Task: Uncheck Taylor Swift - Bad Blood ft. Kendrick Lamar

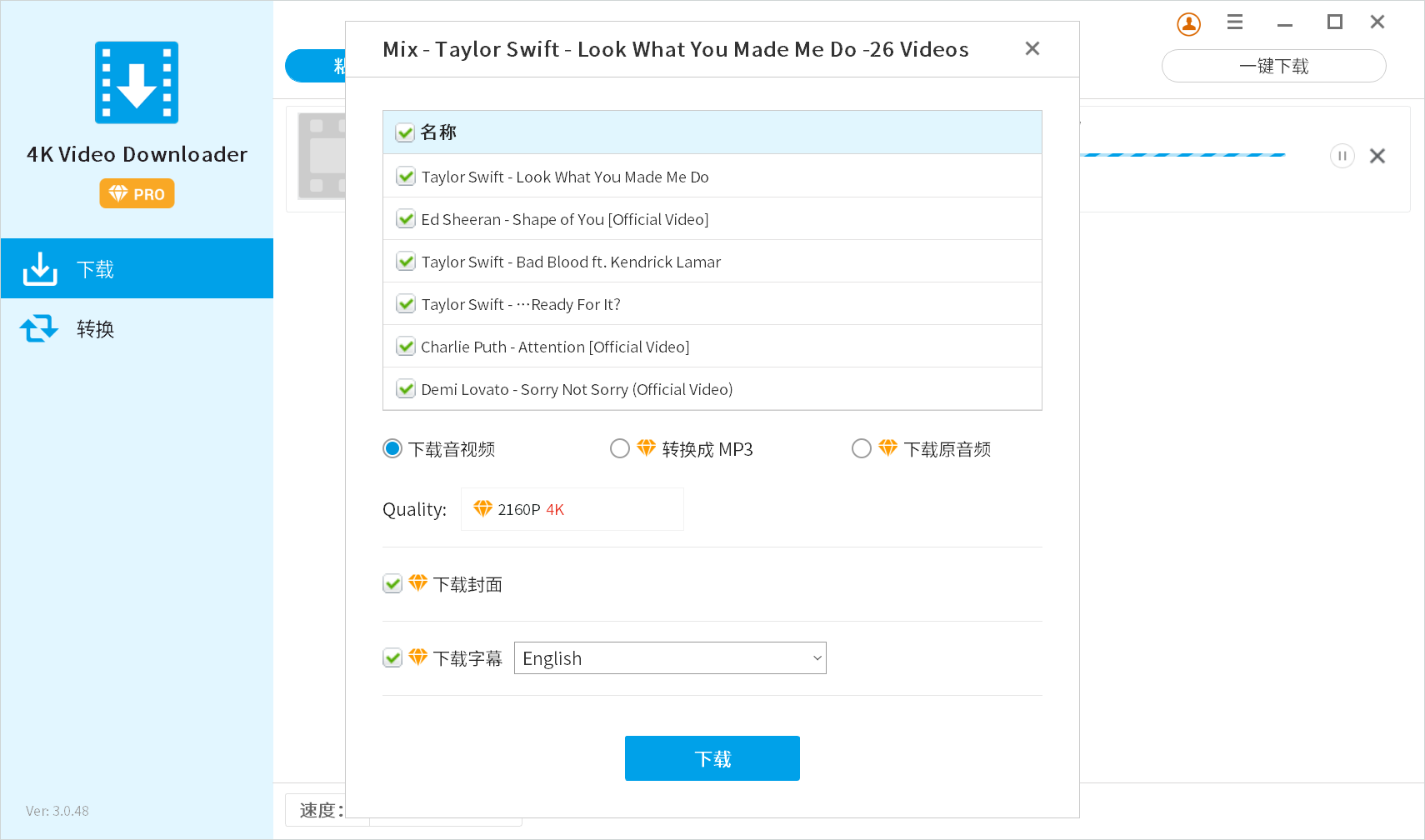Action: point(406,262)
